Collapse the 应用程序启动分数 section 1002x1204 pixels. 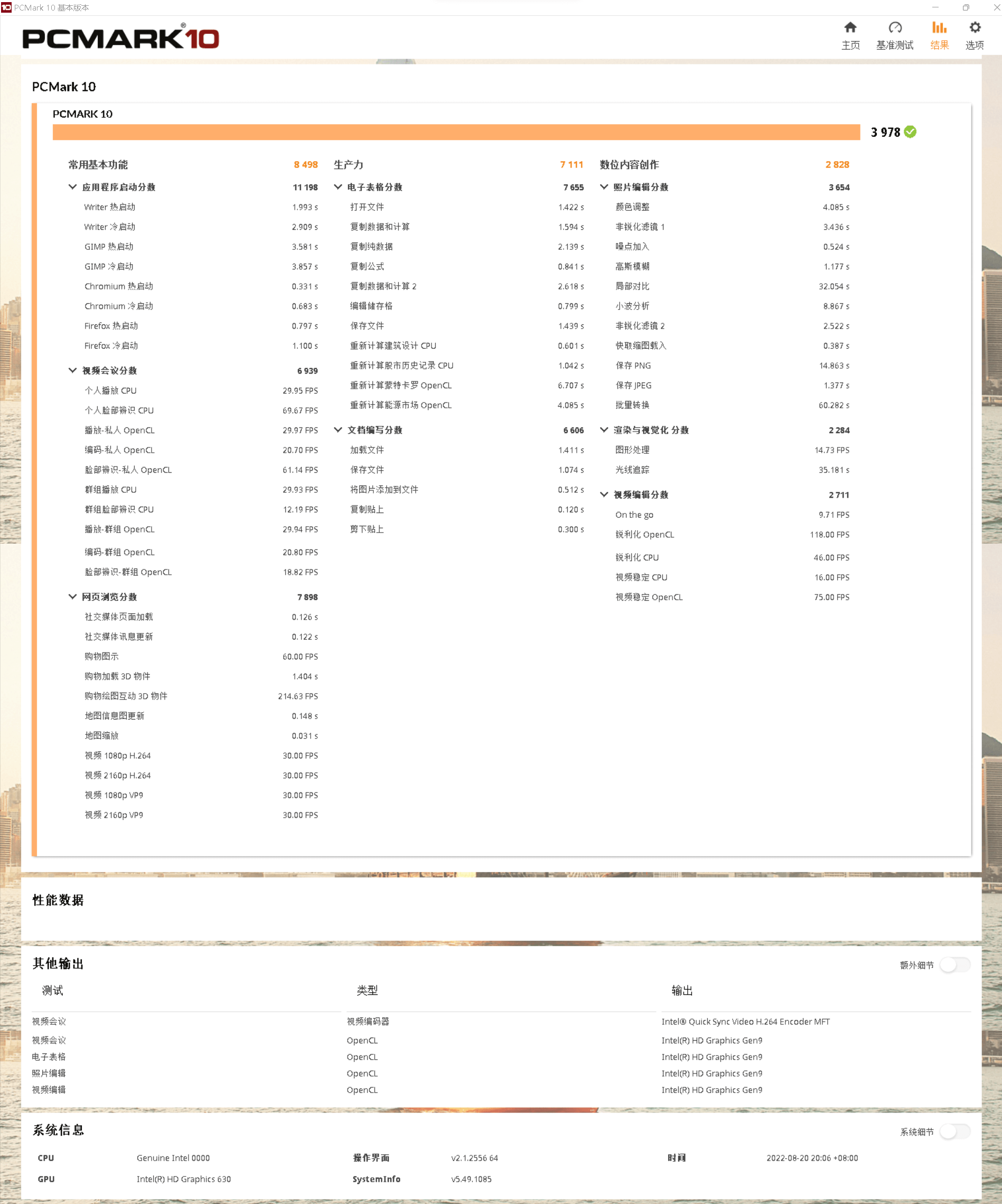click(x=73, y=187)
